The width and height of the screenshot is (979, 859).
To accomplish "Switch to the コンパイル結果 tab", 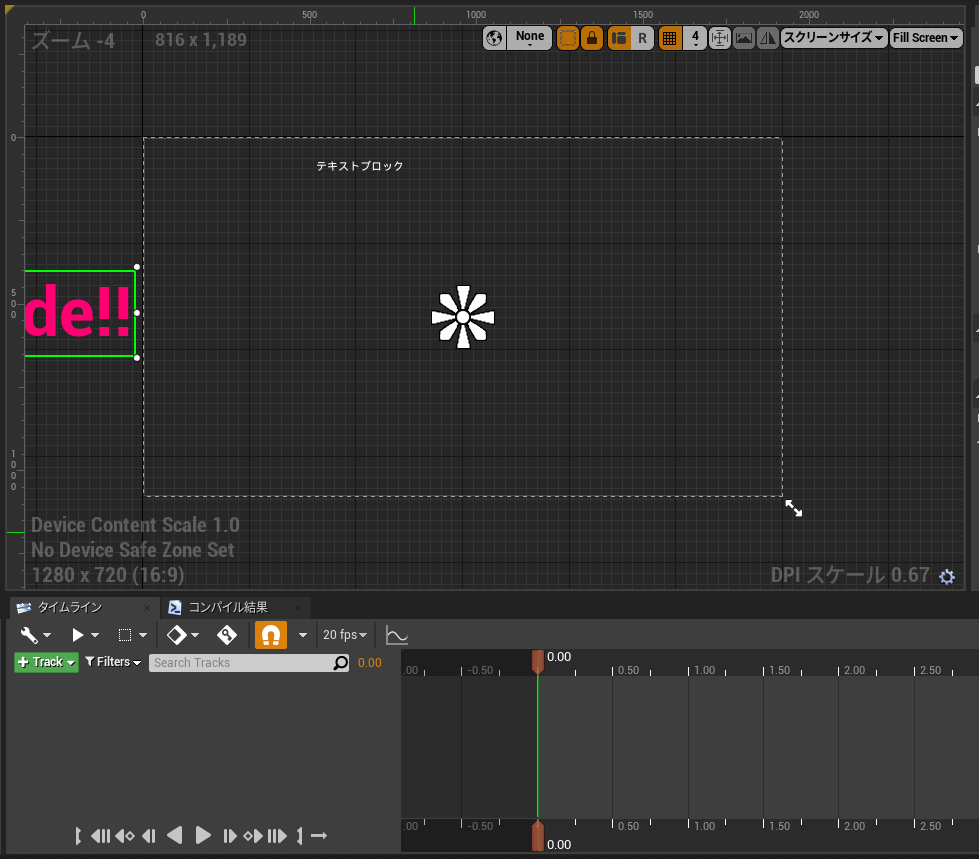I will (x=228, y=607).
